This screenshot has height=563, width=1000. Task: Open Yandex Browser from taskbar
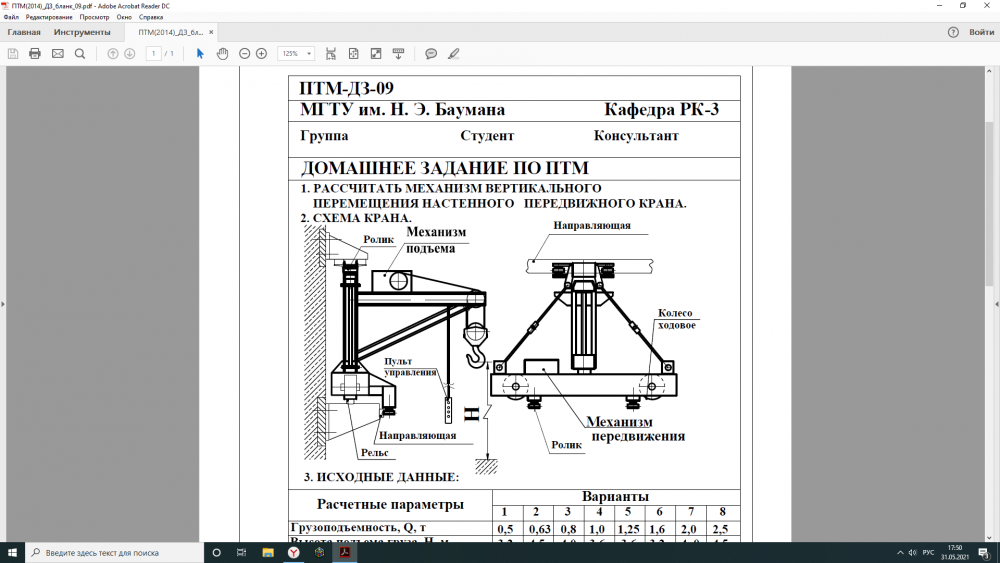[x=293, y=553]
